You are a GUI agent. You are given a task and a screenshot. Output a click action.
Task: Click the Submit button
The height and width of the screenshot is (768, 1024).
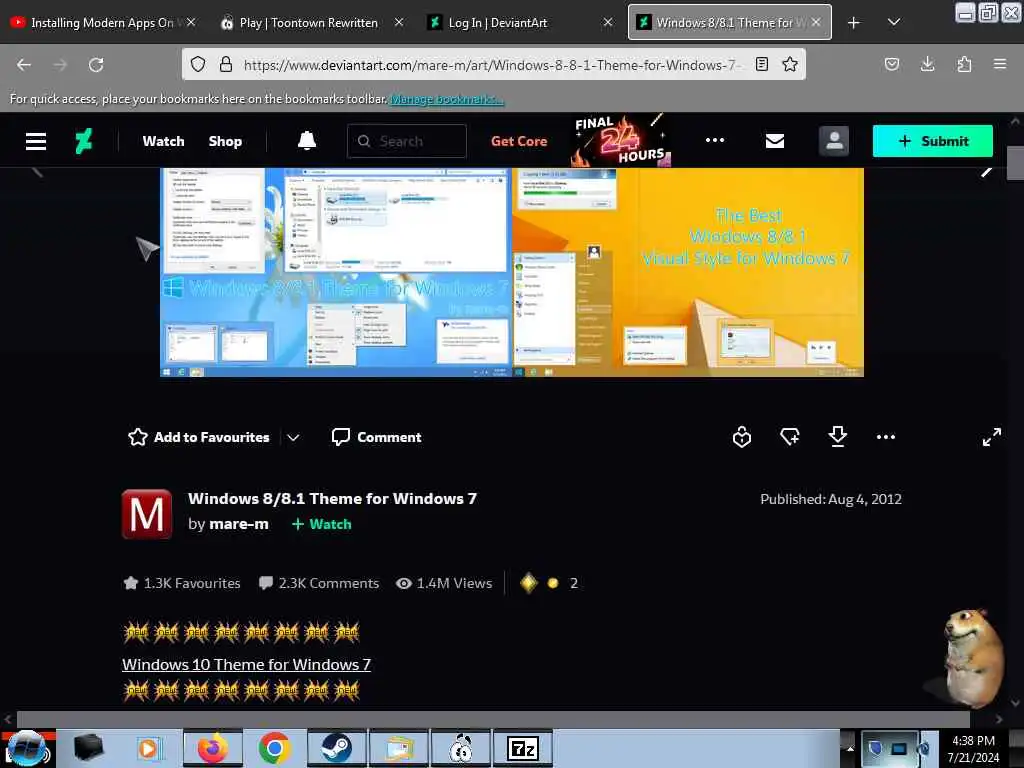point(933,141)
